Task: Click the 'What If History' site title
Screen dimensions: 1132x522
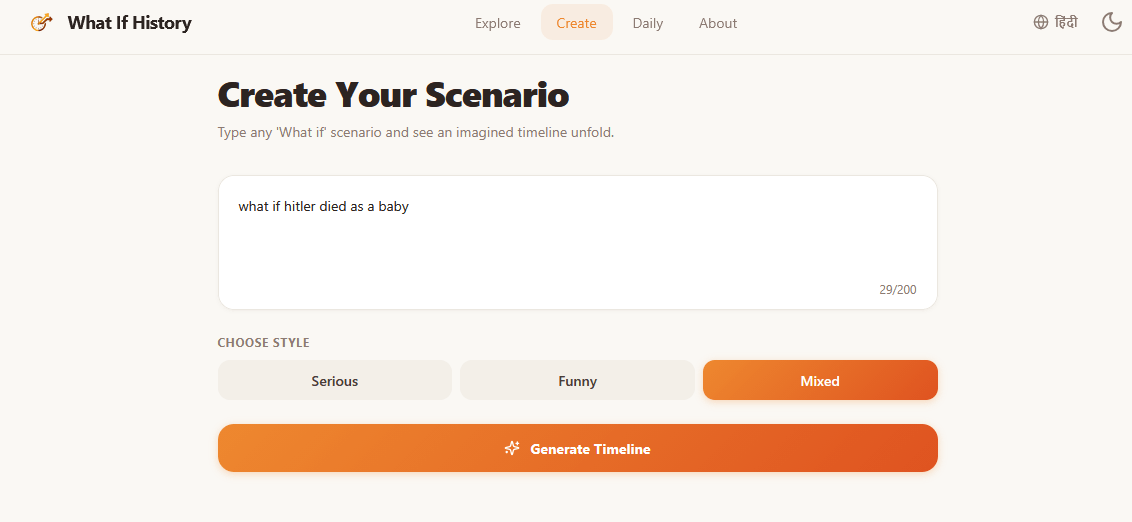Action: [129, 22]
